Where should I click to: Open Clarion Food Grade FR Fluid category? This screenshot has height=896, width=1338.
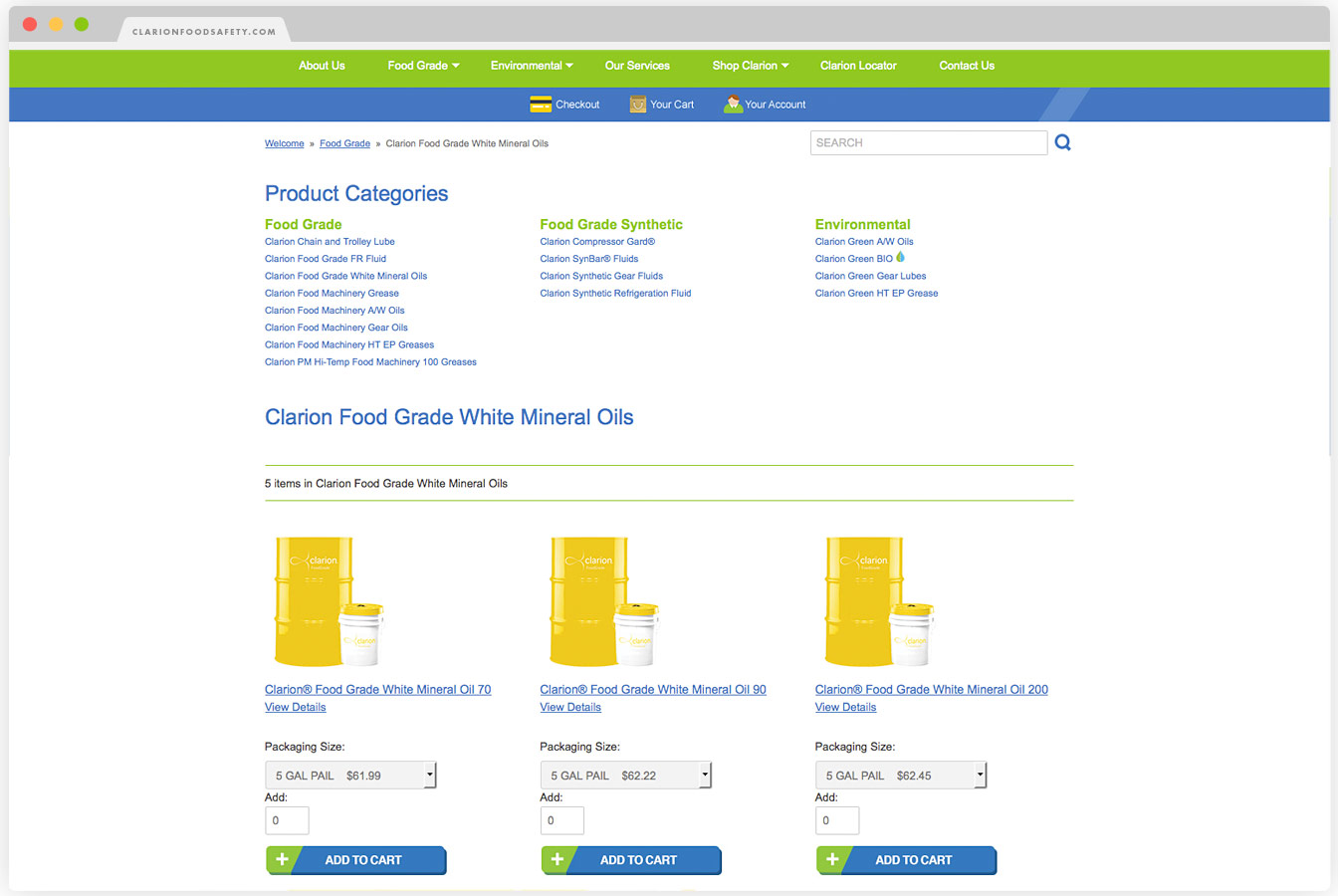point(326,259)
